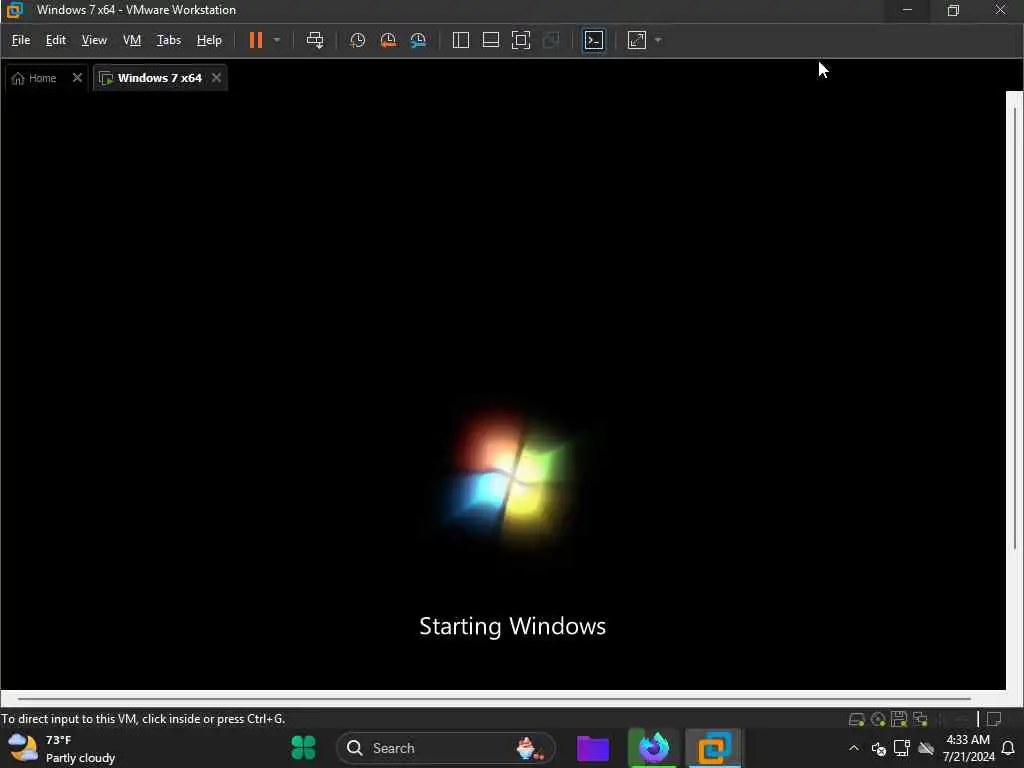Expand the stretch display dropdown arrow

pos(658,40)
